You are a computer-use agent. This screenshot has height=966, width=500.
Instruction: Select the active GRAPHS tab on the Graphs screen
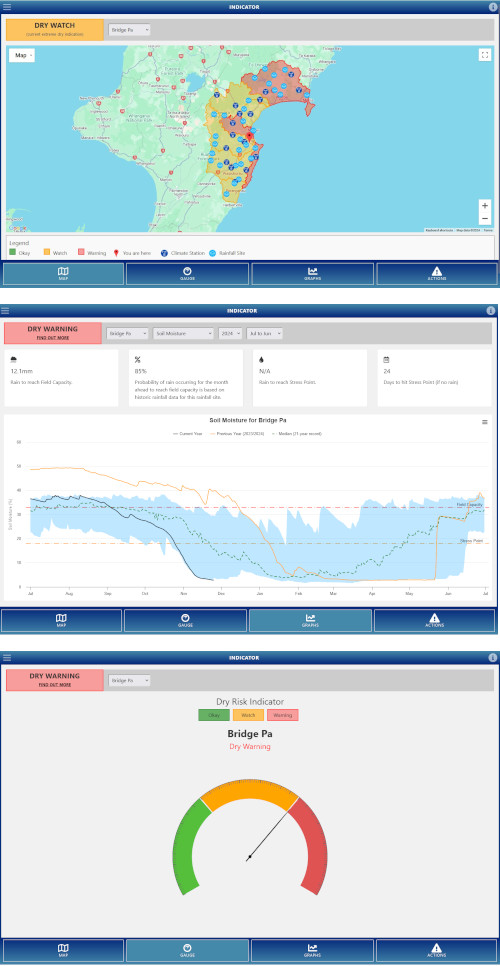click(310, 620)
